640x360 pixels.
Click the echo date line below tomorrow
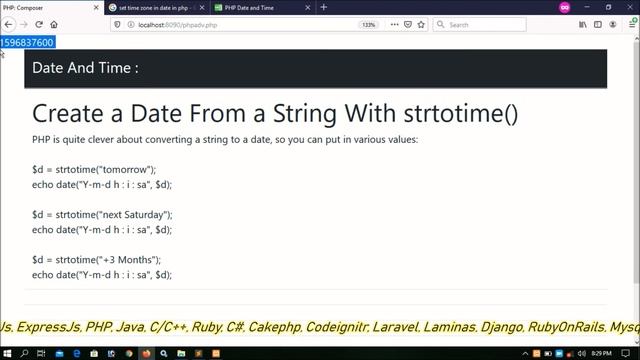102,184
